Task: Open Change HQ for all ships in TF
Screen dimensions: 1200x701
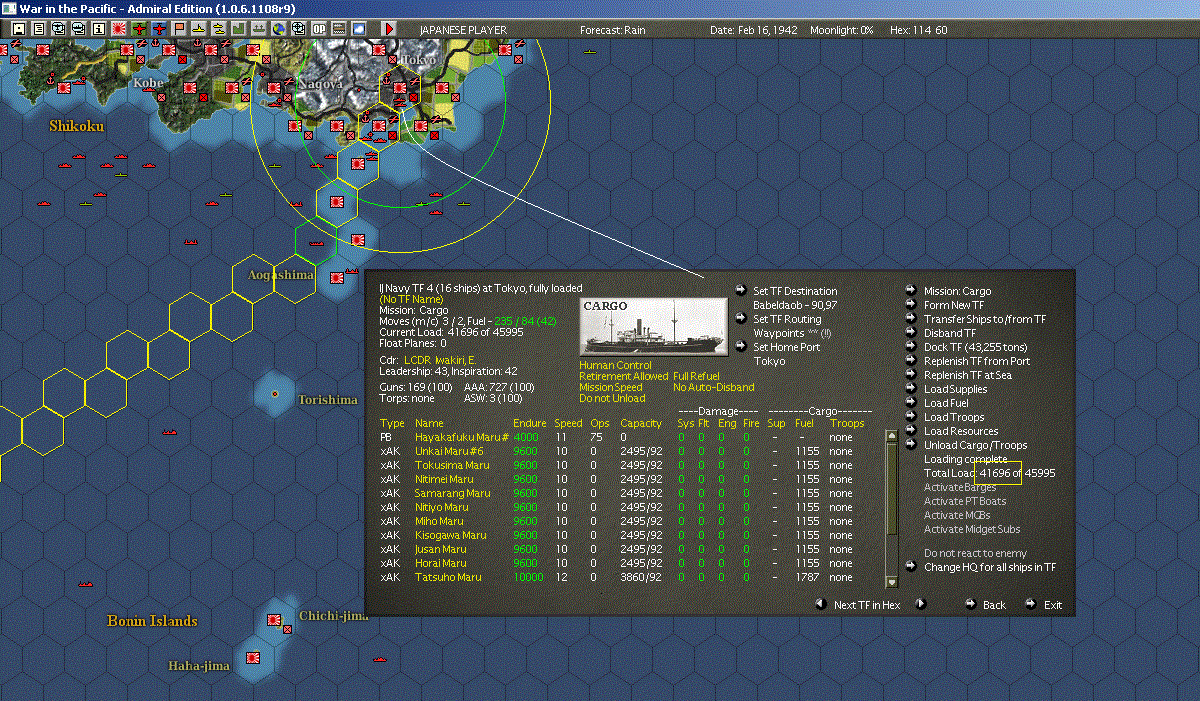Action: pyautogui.click(x=989, y=567)
